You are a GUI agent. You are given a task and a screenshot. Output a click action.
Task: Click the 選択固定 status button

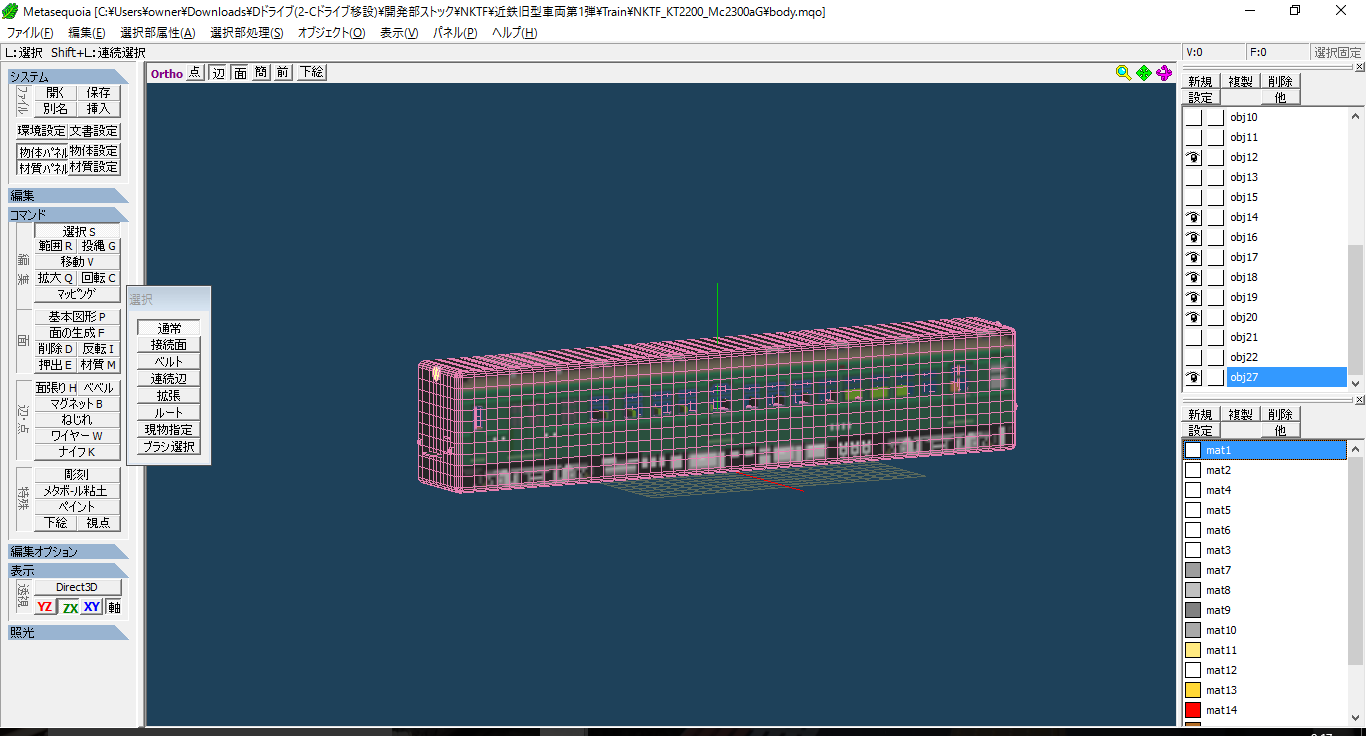tap(1337, 53)
